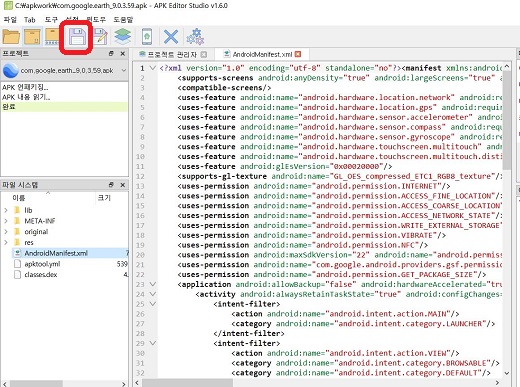This screenshot has width=520, height=387.
Task: Click the editor horizontal scroll right arrow
Action: (498, 383)
